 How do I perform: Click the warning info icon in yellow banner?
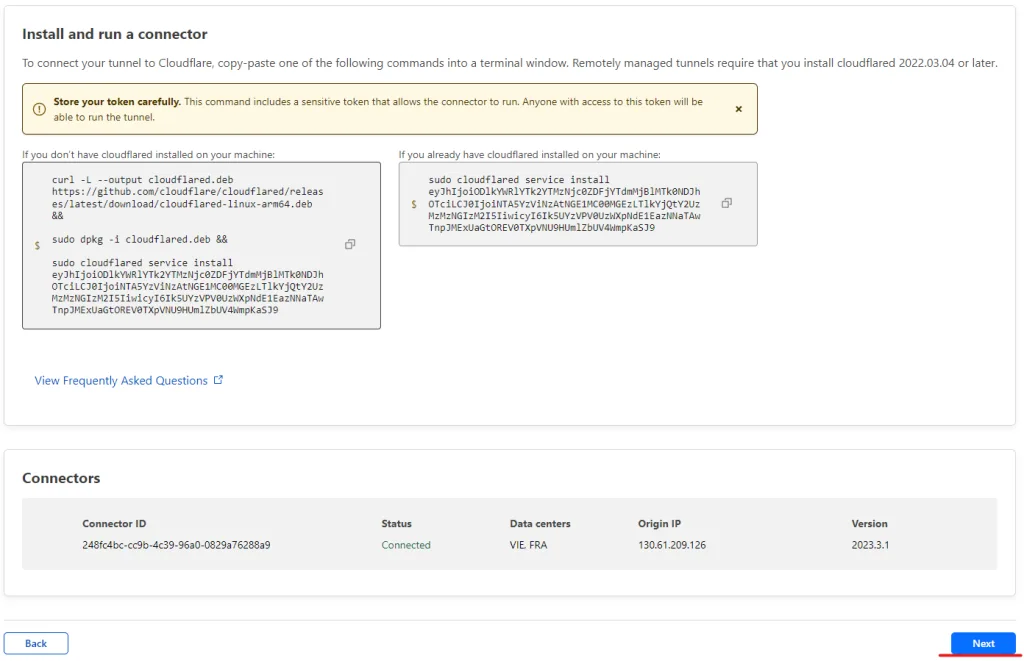point(39,109)
